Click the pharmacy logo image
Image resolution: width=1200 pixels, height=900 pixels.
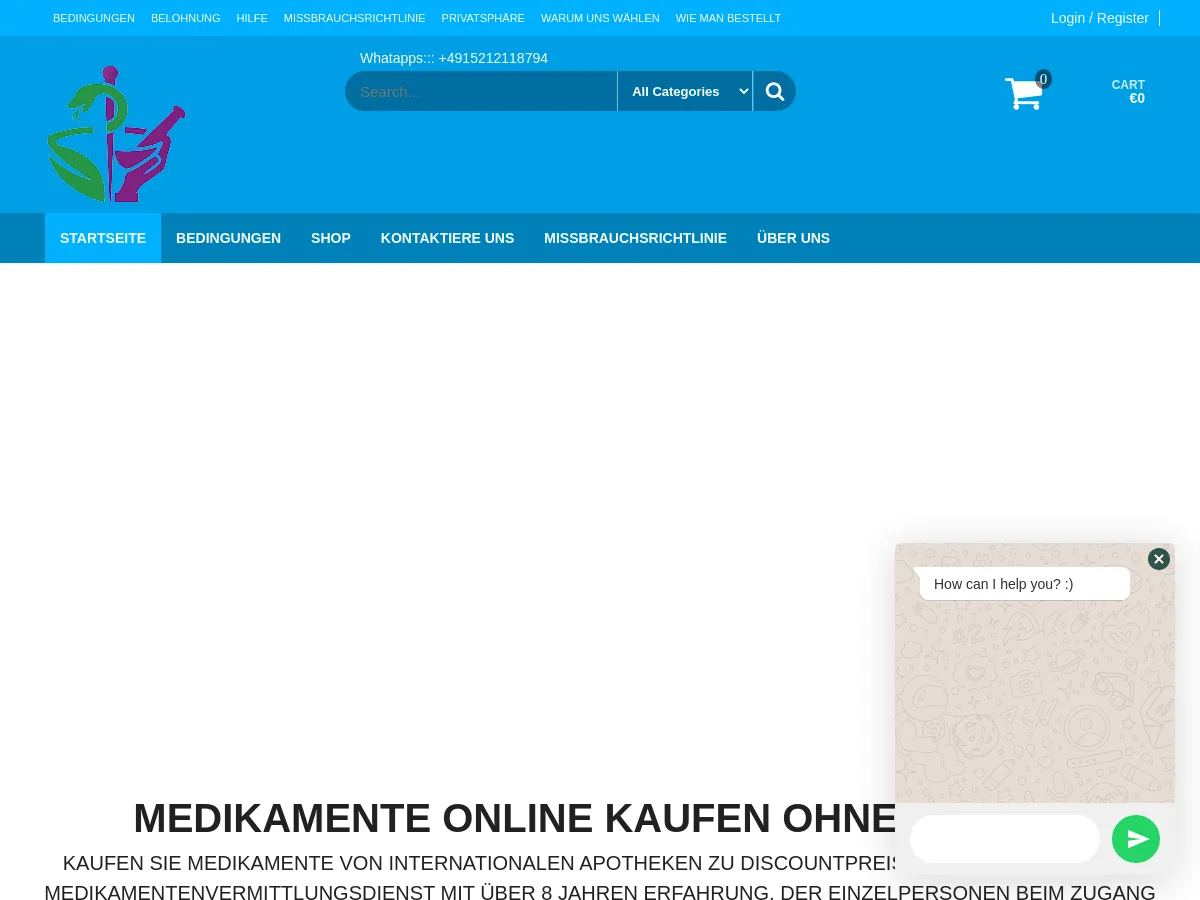coord(115,133)
